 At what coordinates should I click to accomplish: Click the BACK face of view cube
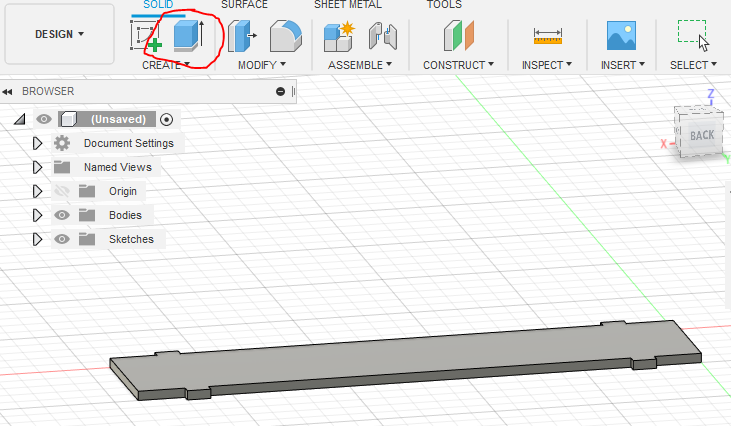(x=702, y=135)
